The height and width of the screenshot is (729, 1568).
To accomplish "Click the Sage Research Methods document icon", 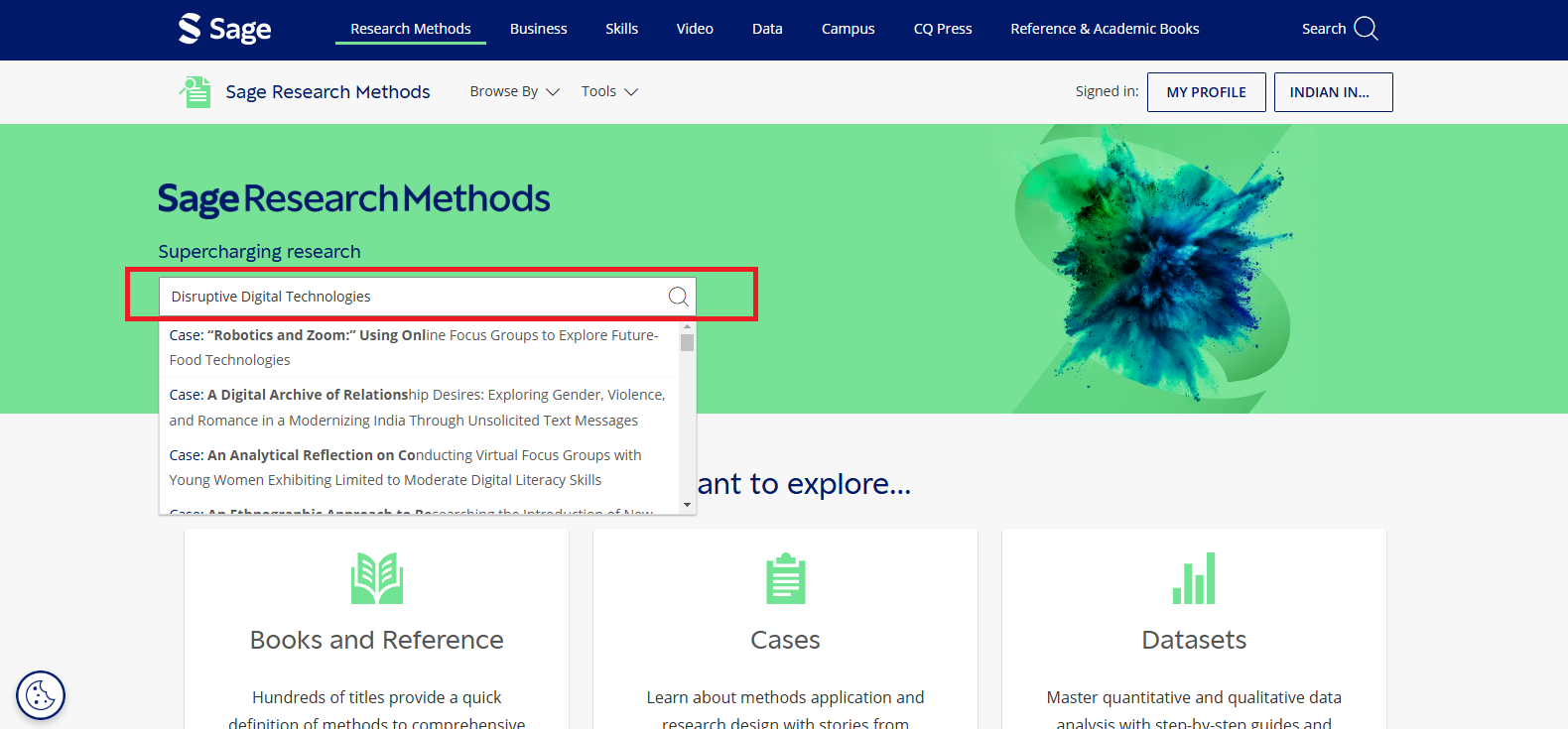I will point(196,92).
